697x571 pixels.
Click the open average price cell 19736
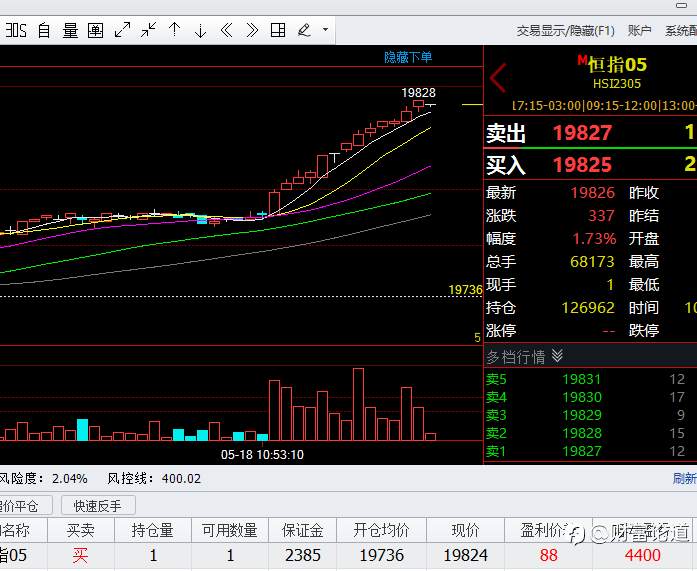381,555
